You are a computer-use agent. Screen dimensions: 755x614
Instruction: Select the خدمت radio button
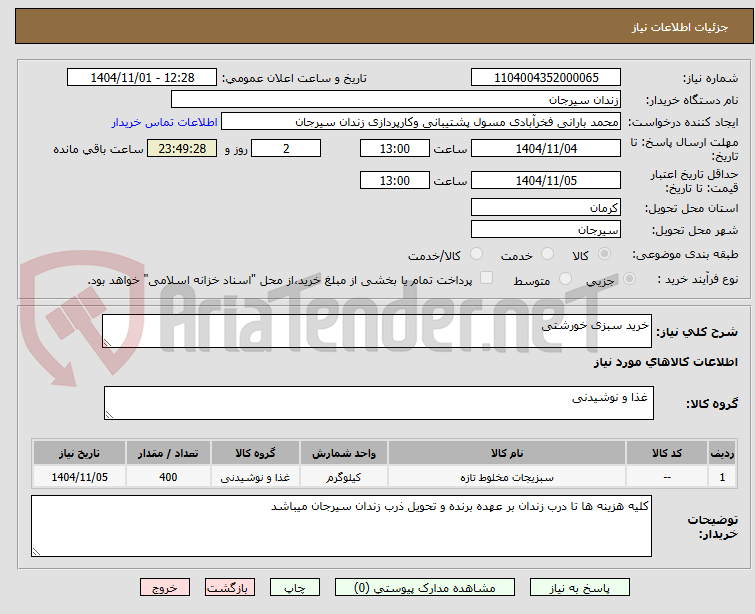(x=547, y=254)
